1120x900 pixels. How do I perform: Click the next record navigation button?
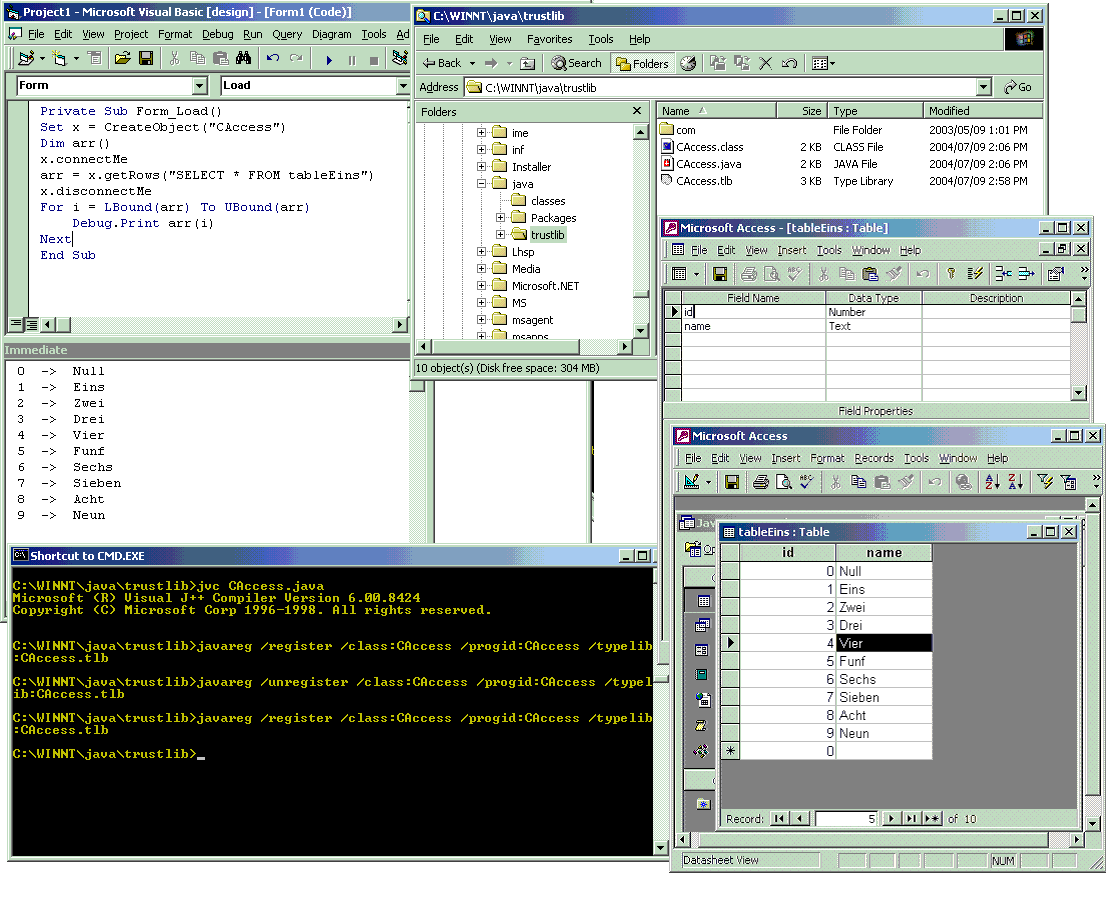click(x=890, y=819)
